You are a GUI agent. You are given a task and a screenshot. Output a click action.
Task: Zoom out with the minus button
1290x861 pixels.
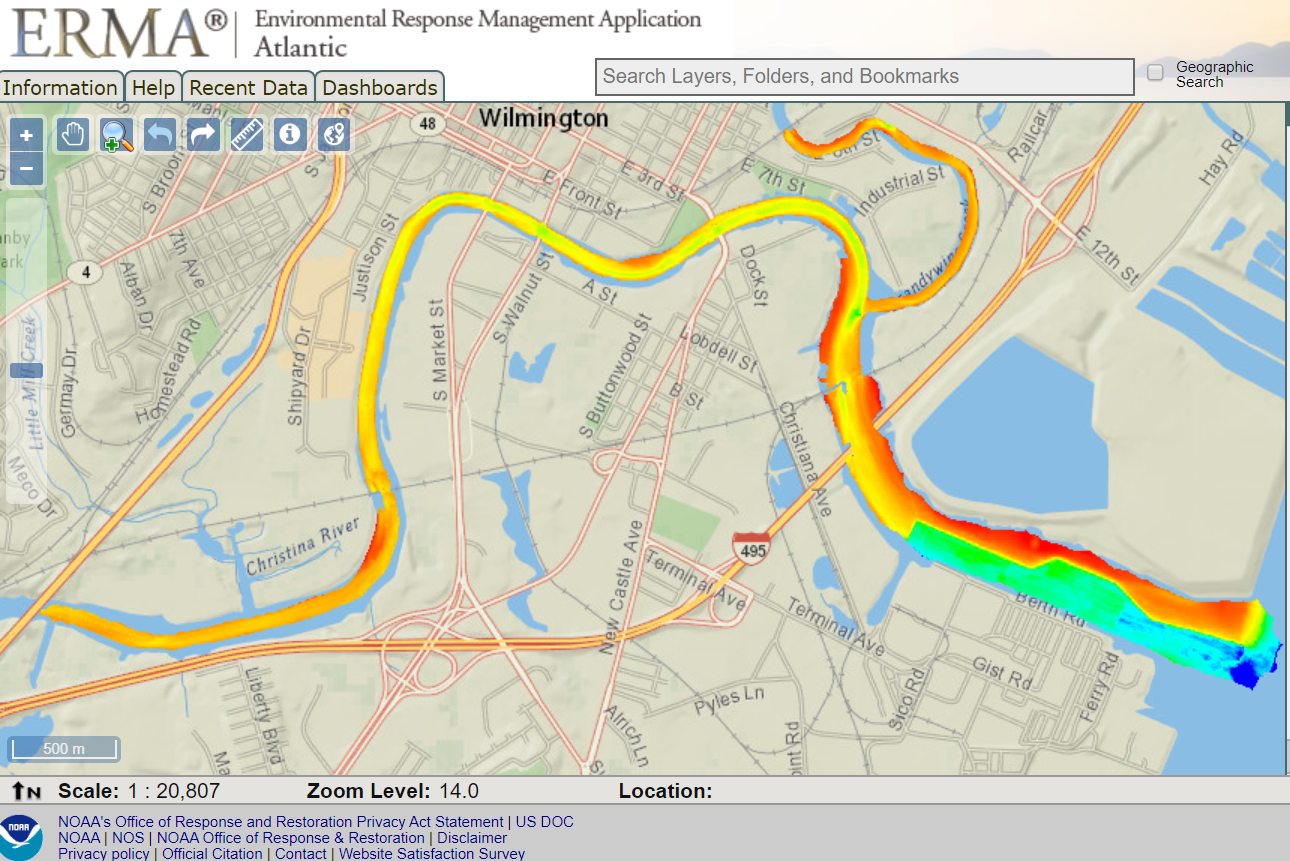[x=26, y=169]
